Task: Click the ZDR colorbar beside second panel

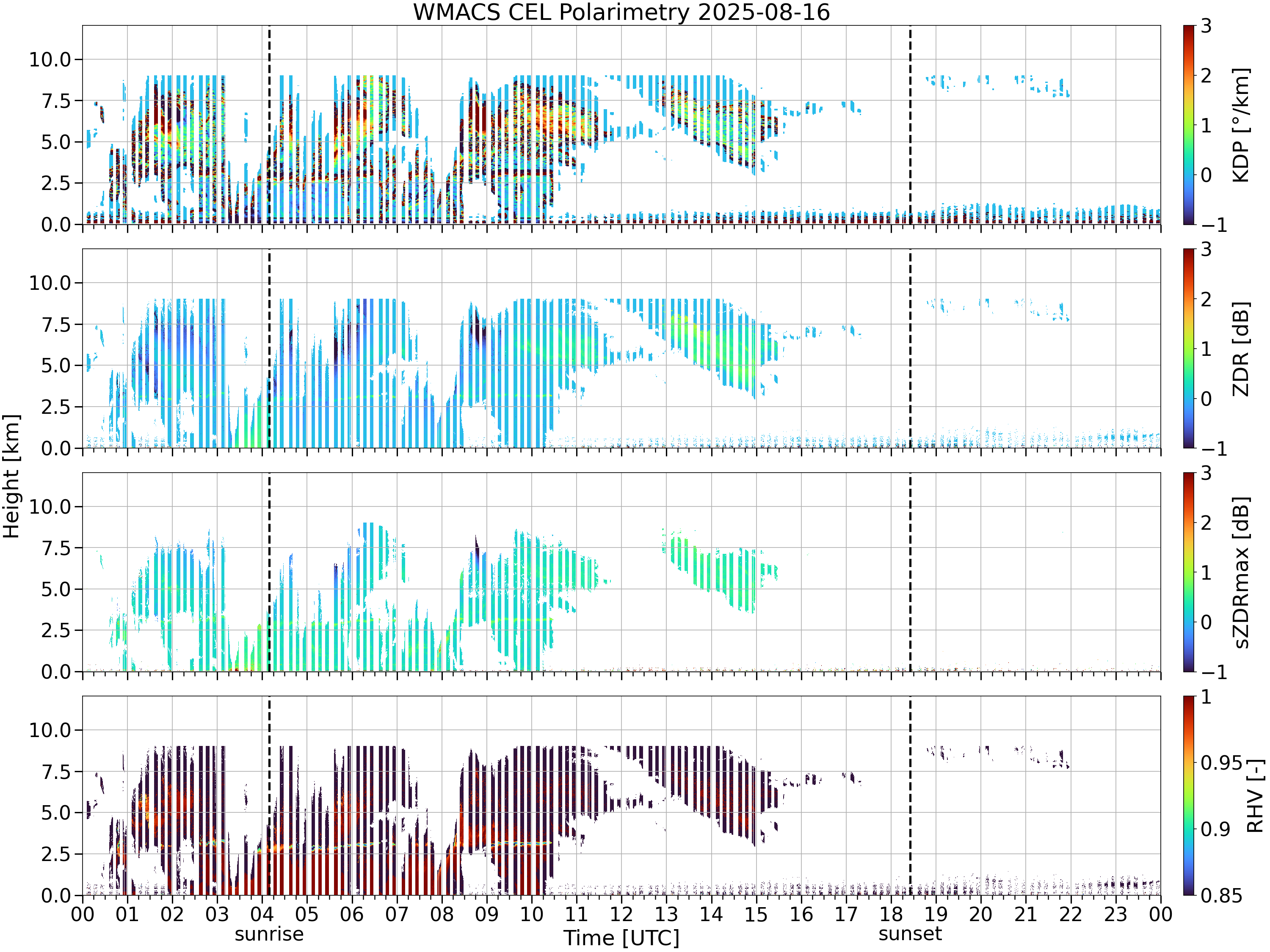Action: coord(1189,348)
